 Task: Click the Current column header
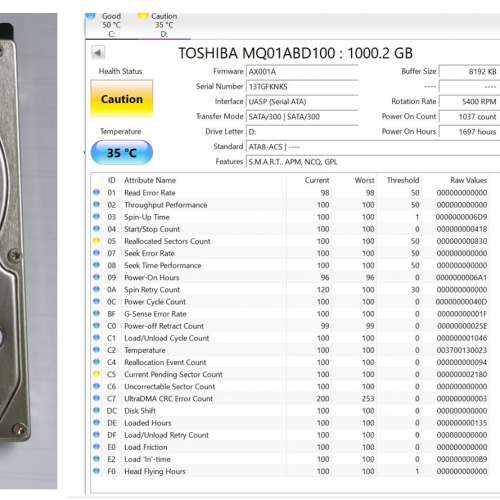point(317,180)
